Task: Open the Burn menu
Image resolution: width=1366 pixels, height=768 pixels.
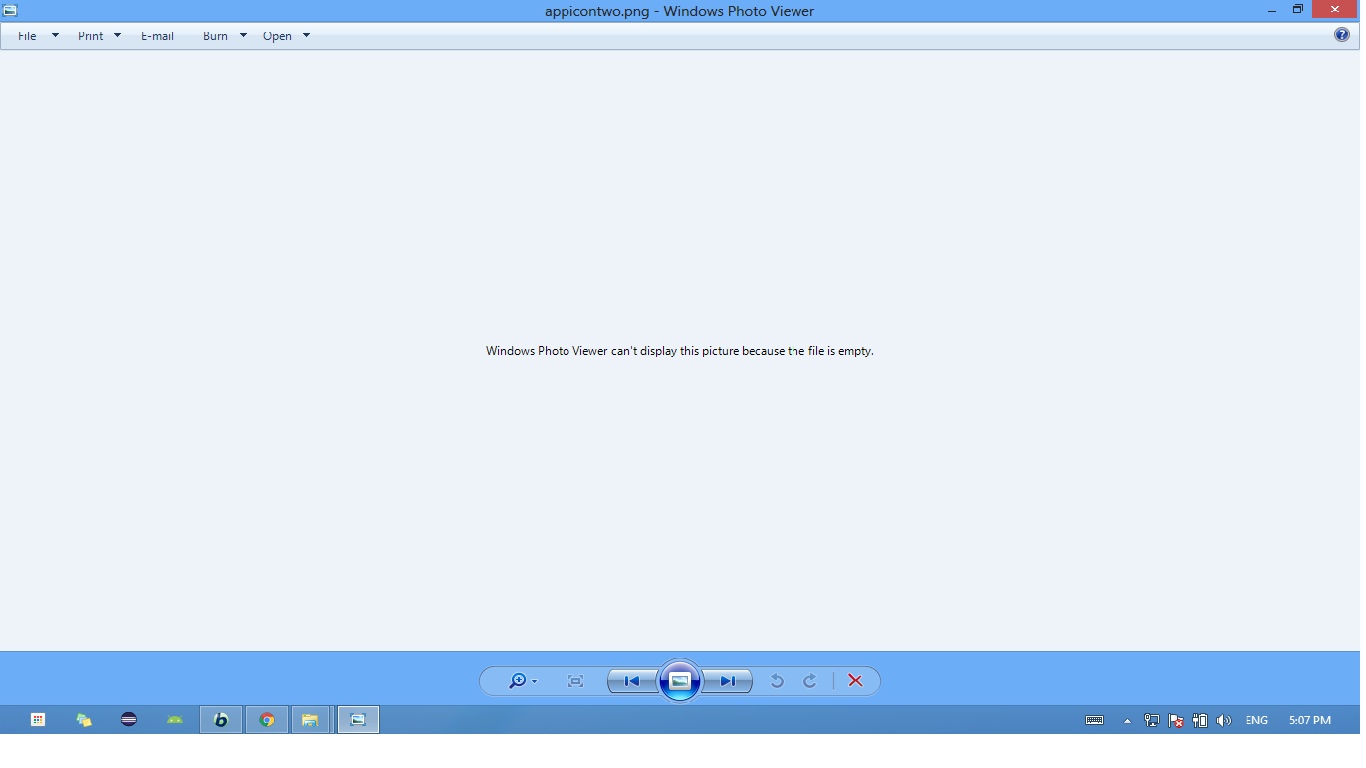Action: pos(215,36)
